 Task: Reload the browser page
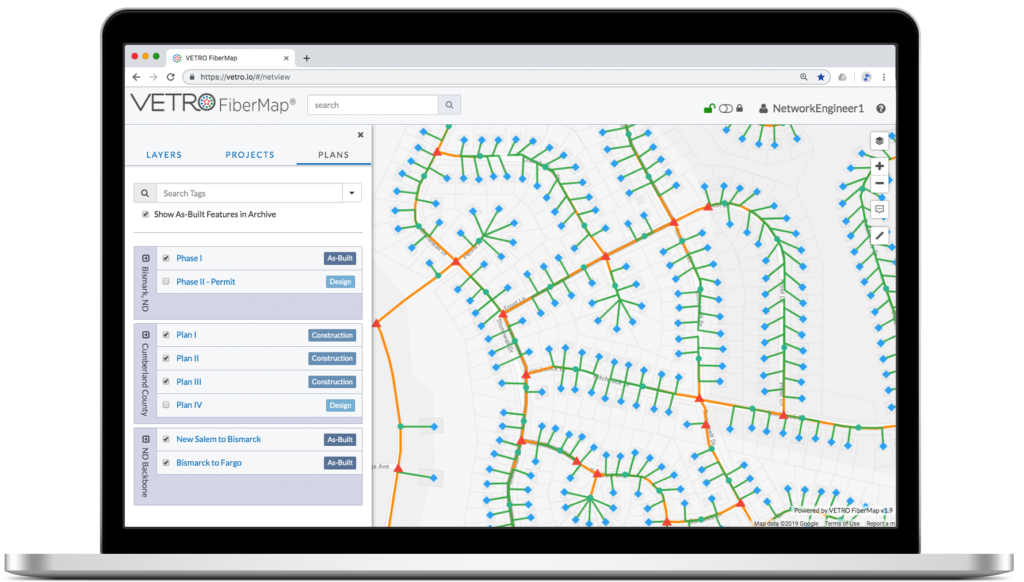170,77
